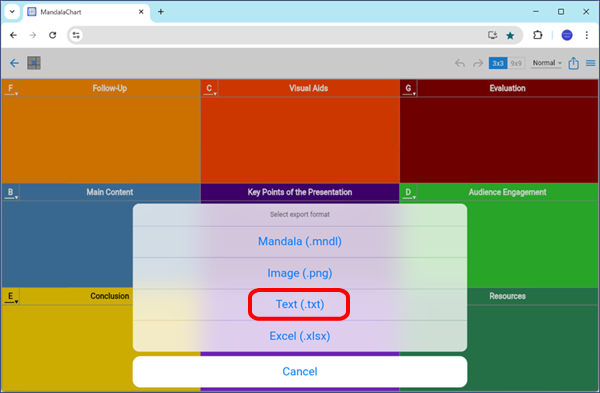Screen dimensions: 600x393
Task: Click the orange Follow-Up cell body
Action: point(101,140)
